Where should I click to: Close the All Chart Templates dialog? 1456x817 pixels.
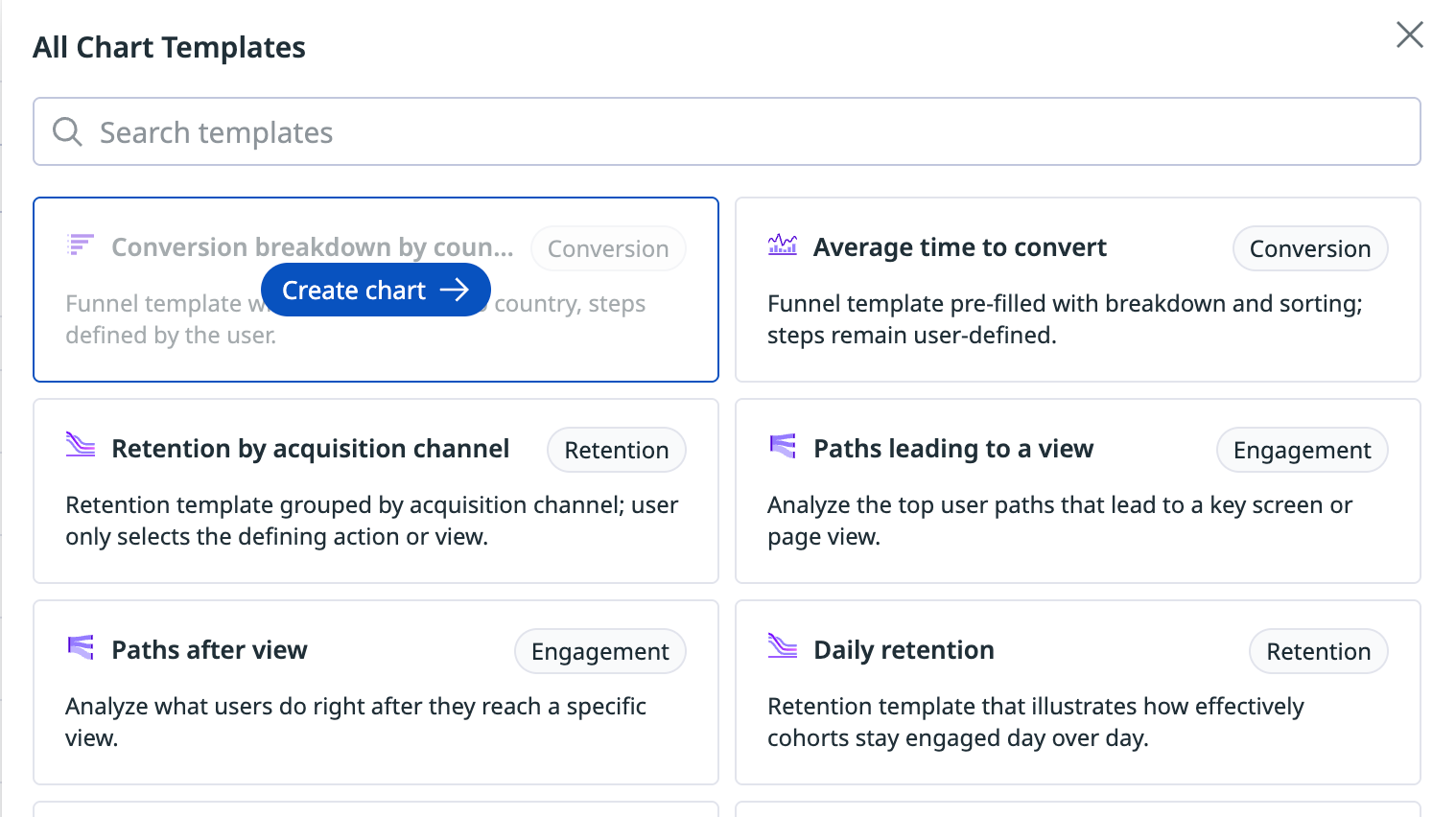tap(1409, 35)
